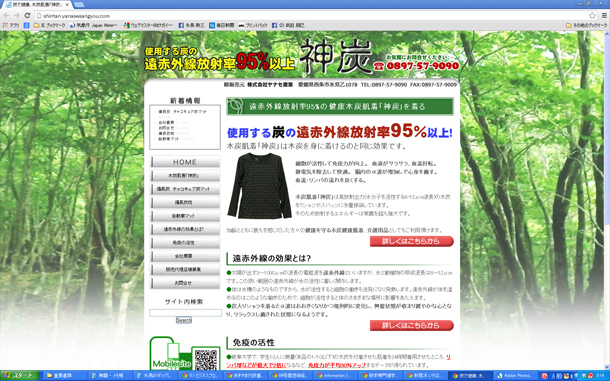Screen dimensions: 610x381
Task: Click the second 詳しくはこちらから red button
Action: click(x=412, y=325)
